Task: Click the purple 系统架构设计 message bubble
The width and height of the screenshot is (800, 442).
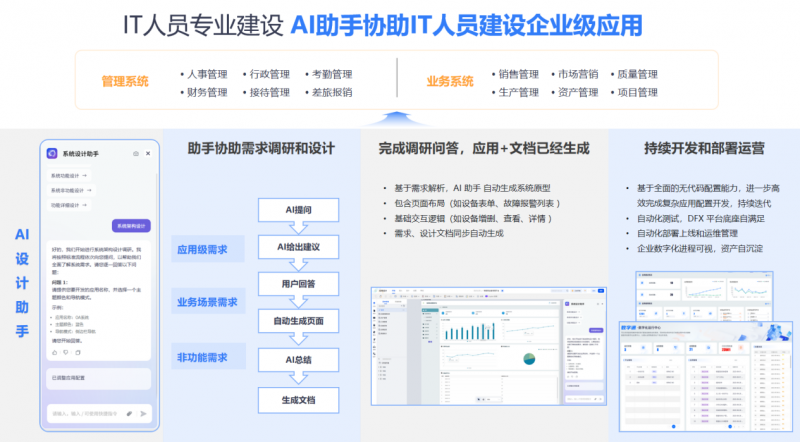Action: (x=130, y=225)
